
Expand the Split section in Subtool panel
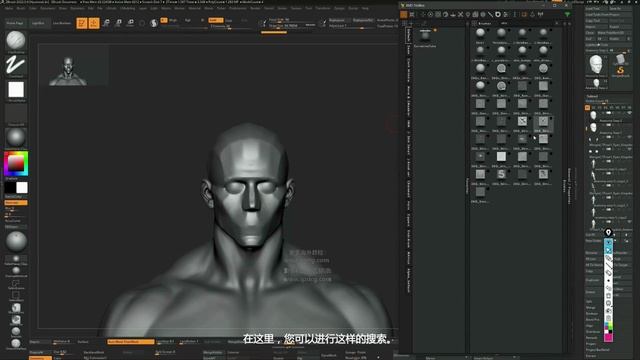(589, 301)
